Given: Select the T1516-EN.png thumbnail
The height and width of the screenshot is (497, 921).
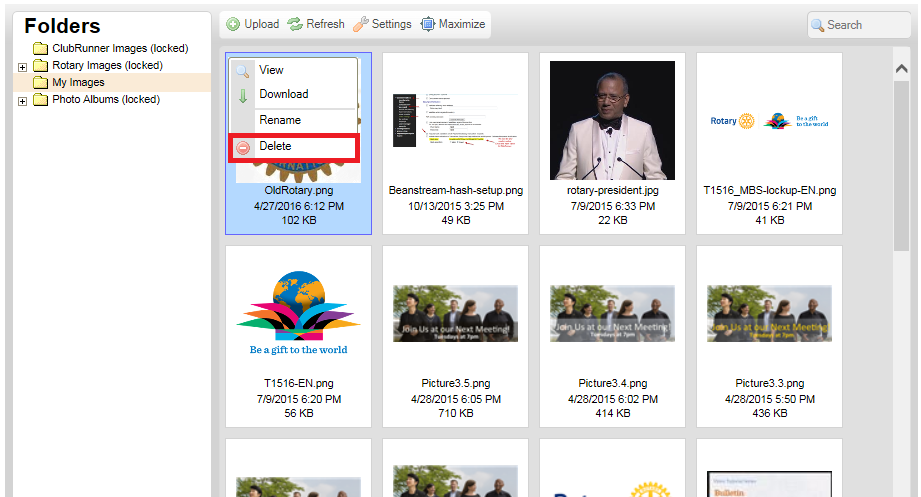Looking at the screenshot, I should click(x=298, y=313).
